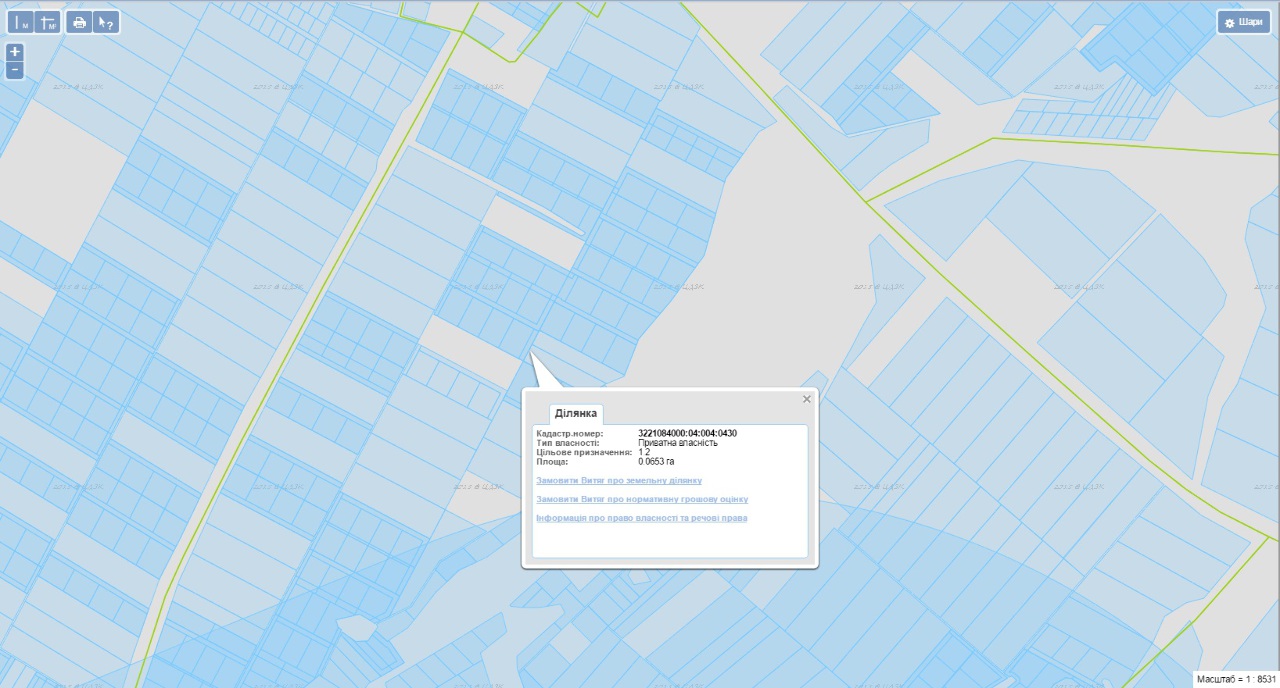
Task: Click the Масштаб scale indicator
Action: (1236, 679)
